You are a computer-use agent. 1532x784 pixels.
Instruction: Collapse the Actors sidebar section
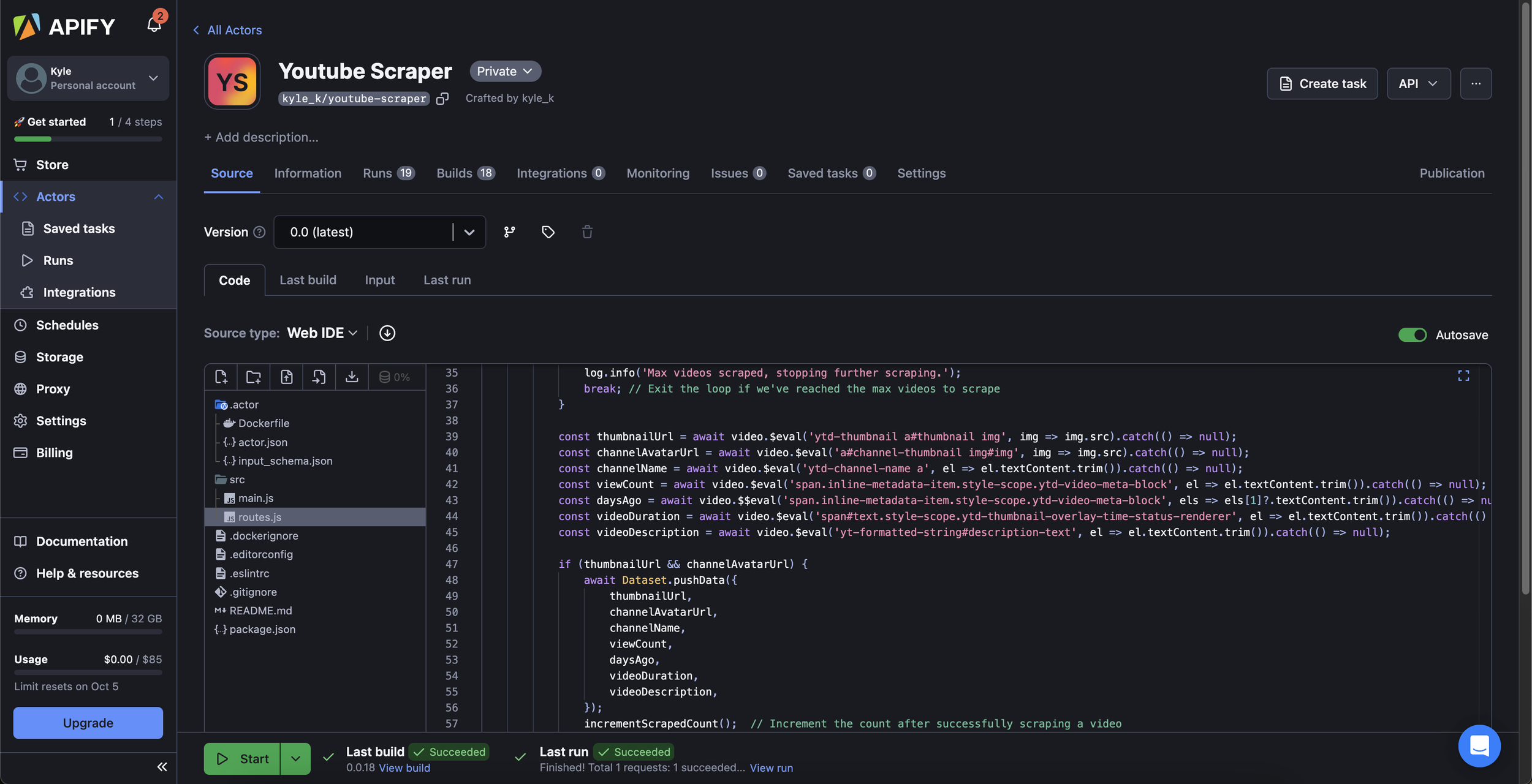click(159, 197)
